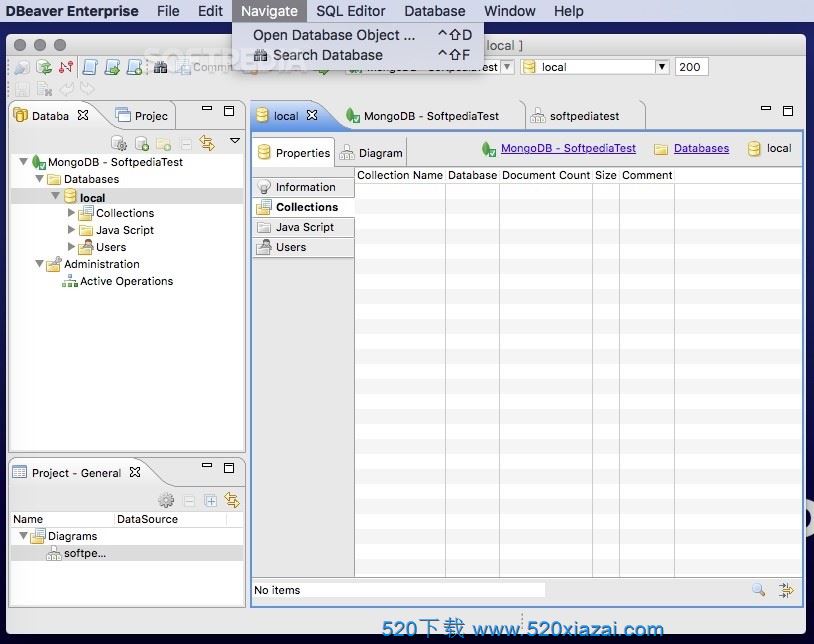Viewport: 814px width, 644px height.
Task: Select Information in properties side list
Action: click(x=304, y=187)
